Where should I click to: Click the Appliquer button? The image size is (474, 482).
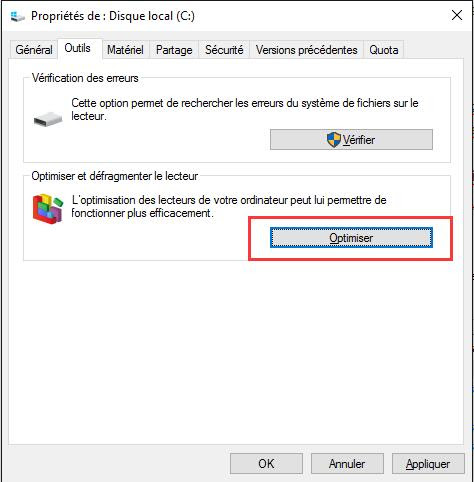428,464
